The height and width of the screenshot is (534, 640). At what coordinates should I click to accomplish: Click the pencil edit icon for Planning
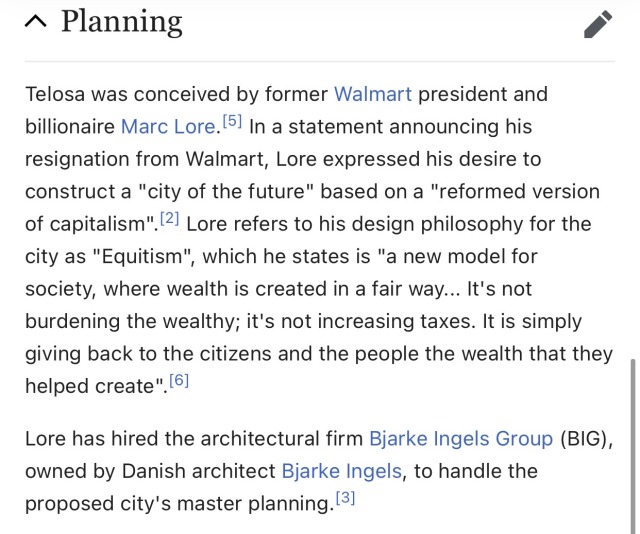597,24
